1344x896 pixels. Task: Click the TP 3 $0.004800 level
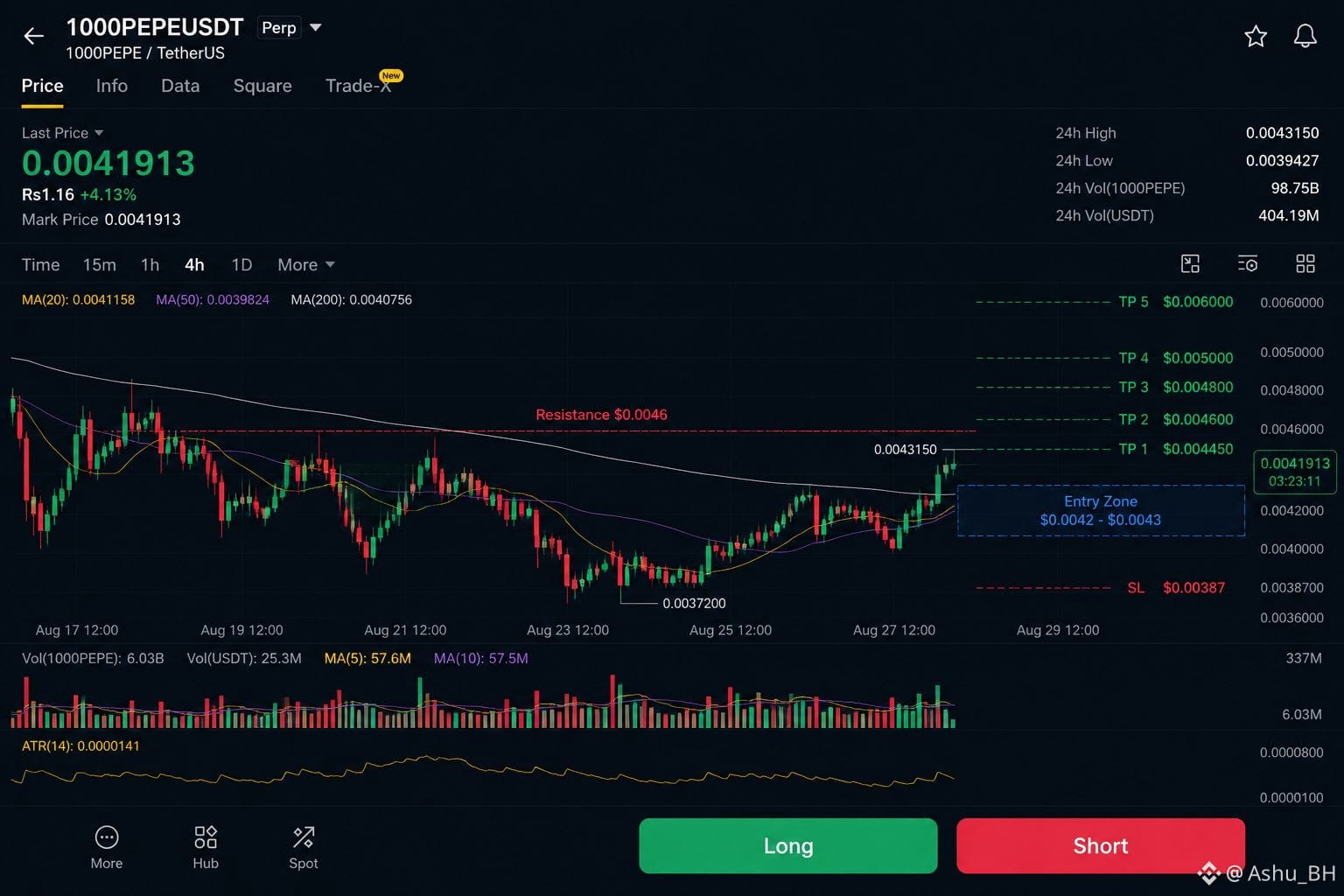tap(1176, 387)
